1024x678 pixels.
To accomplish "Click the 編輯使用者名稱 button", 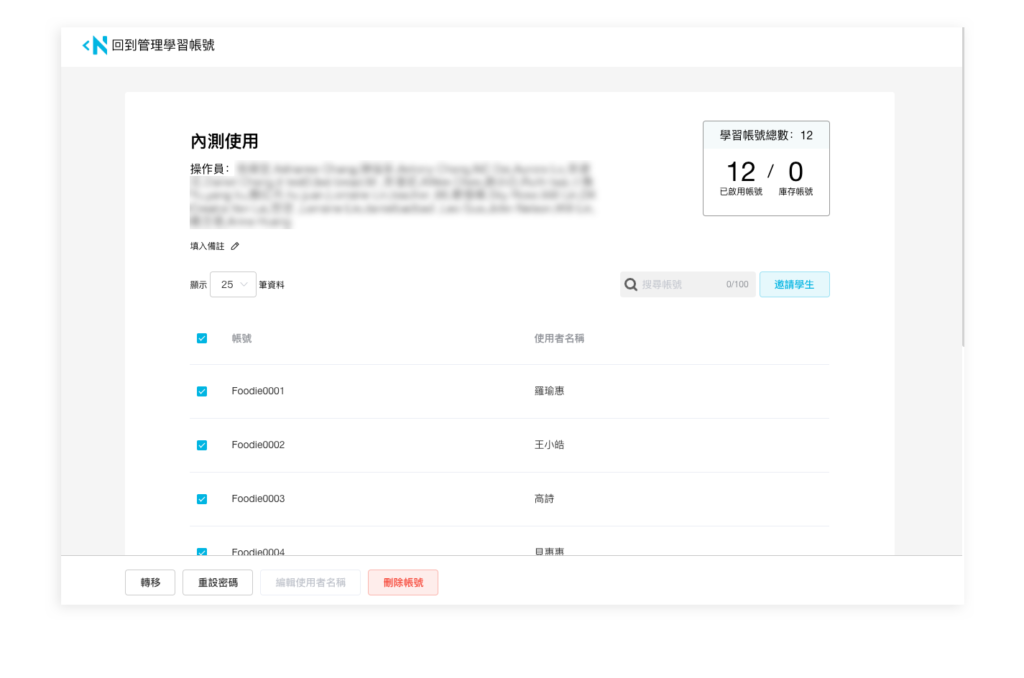I will click(310, 583).
